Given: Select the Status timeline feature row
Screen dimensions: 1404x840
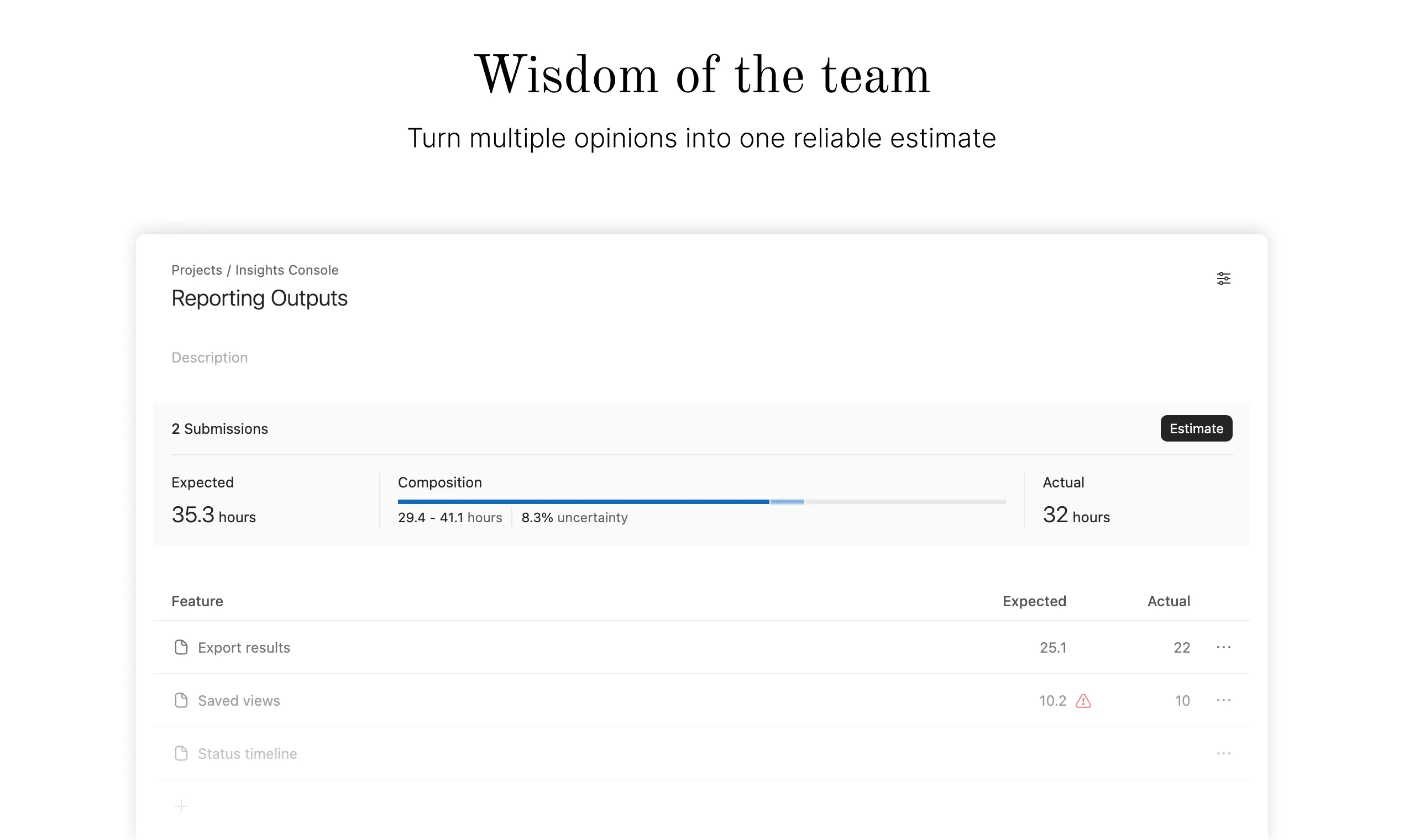Looking at the screenshot, I should [701, 753].
